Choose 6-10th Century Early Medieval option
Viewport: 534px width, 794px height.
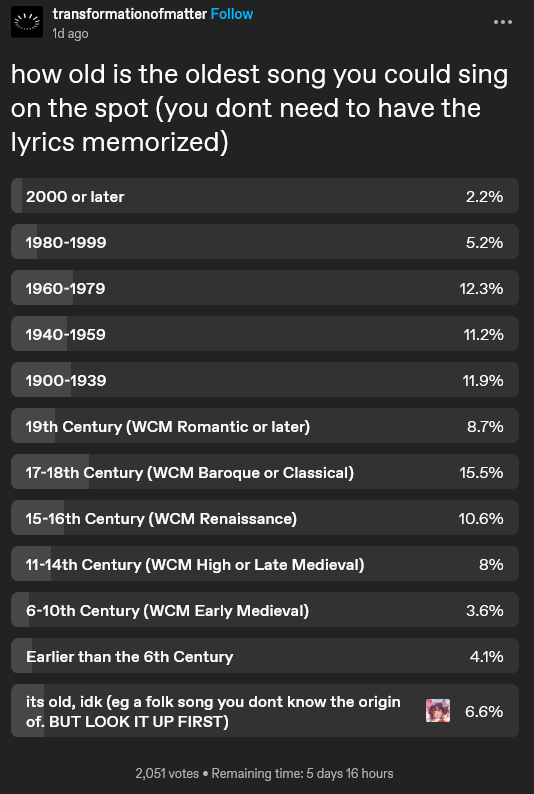[x=265, y=610]
